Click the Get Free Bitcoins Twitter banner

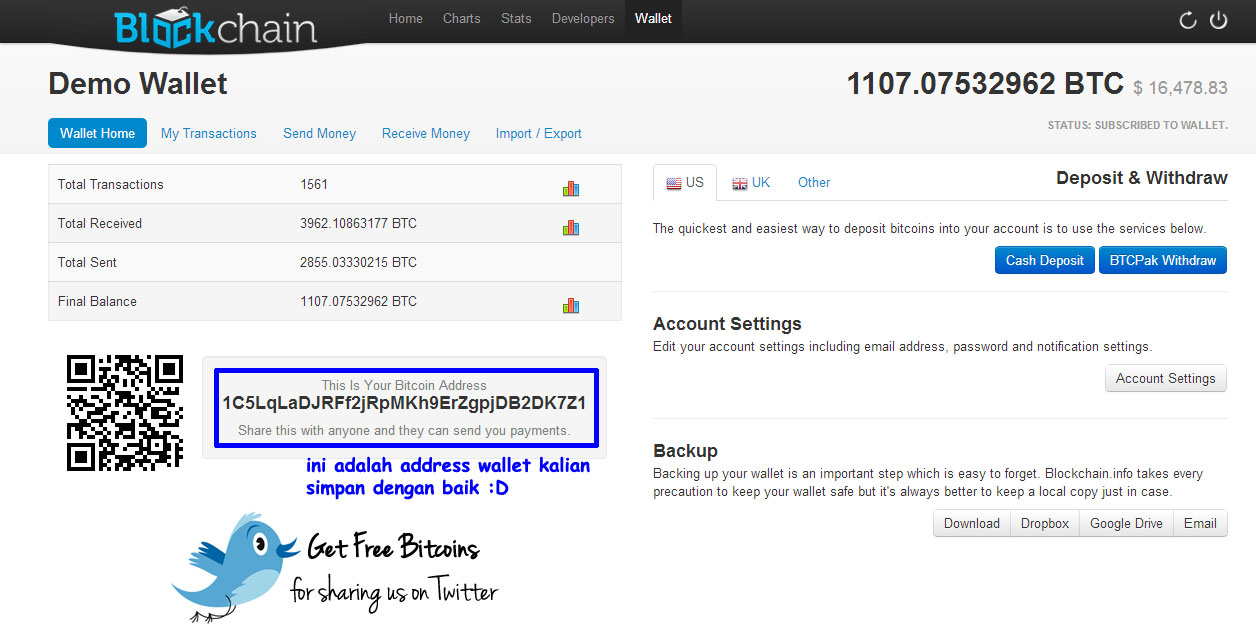335,568
